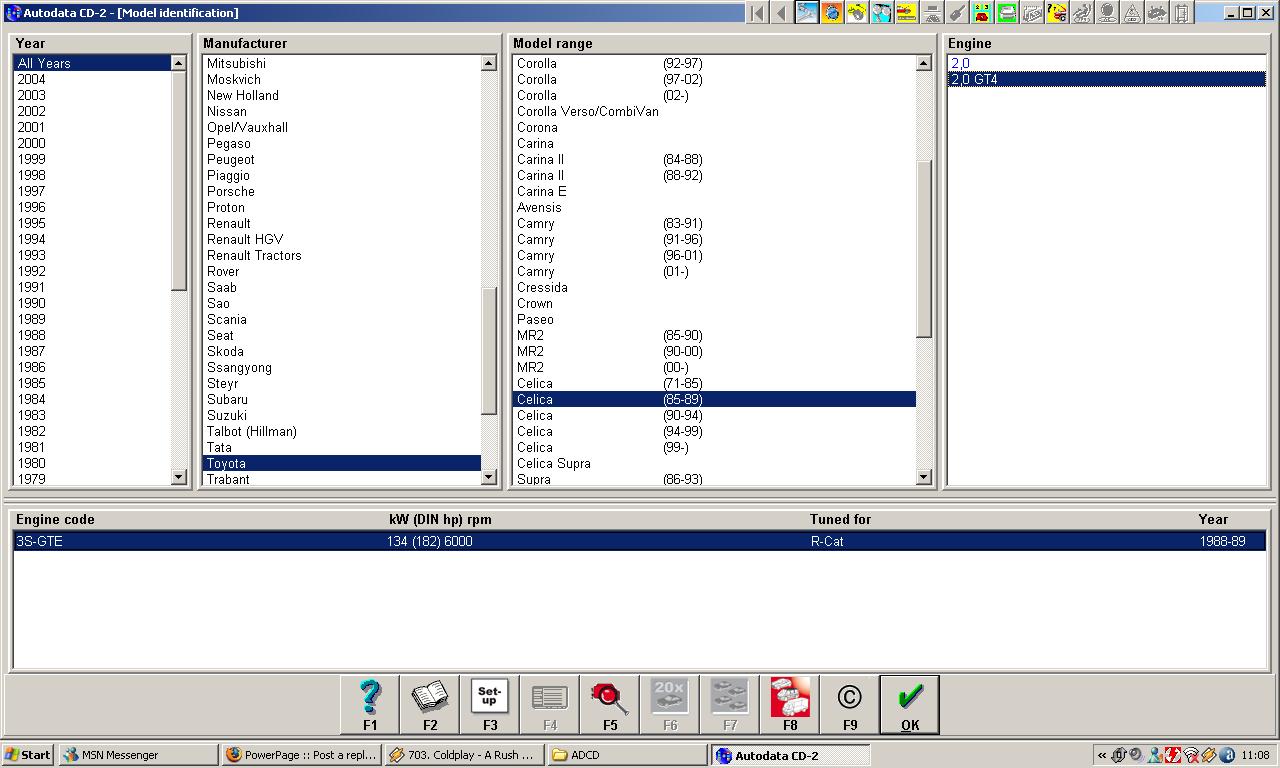This screenshot has height=768, width=1280.
Task: Open Coldplay Winamp taskbar button
Action: pyautogui.click(x=465, y=755)
